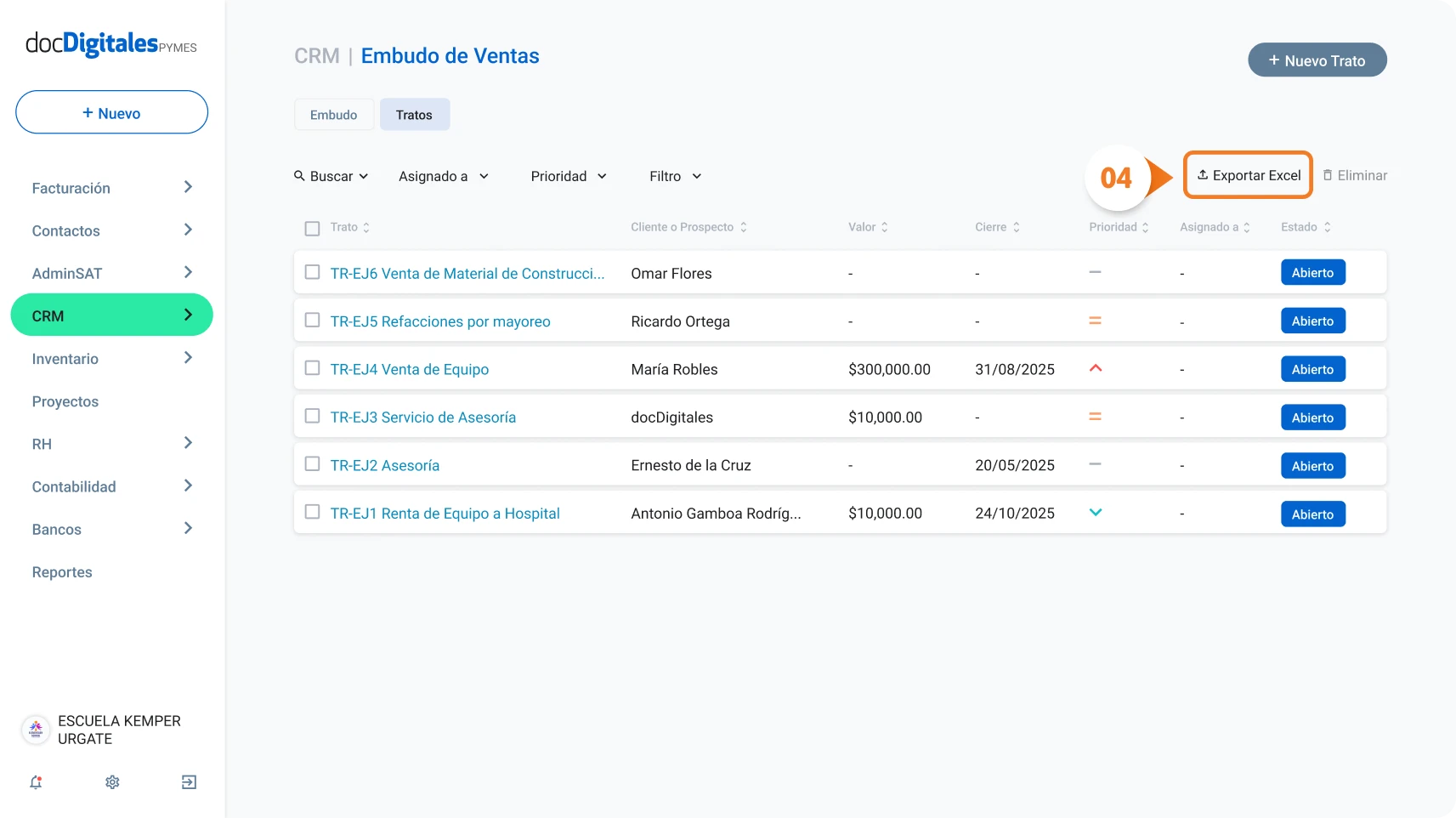Sort by Cliente o Prospecto column
The height and width of the screenshot is (818, 1456).
coord(744,228)
